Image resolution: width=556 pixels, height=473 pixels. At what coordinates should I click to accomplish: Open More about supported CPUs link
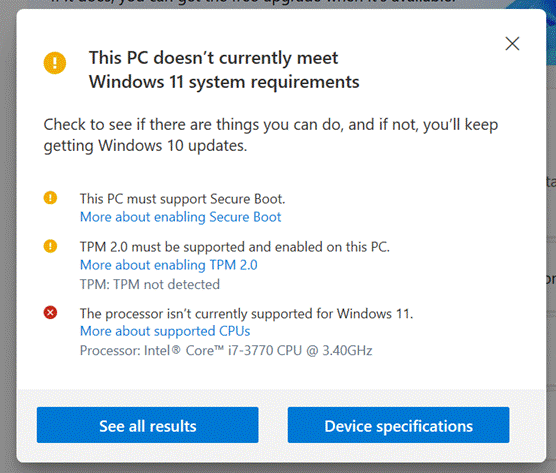pos(165,331)
